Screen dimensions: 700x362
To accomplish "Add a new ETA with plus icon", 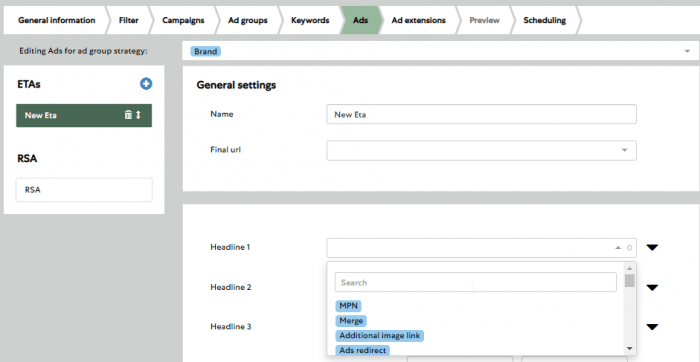I will point(146,84).
